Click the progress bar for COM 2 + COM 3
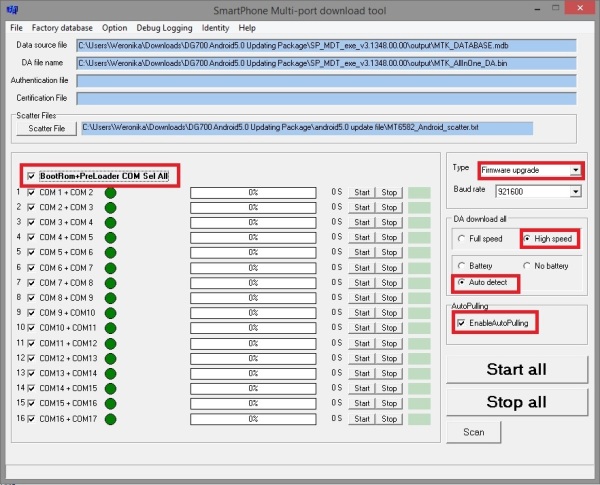The width and height of the screenshot is (600, 485). tap(254, 208)
